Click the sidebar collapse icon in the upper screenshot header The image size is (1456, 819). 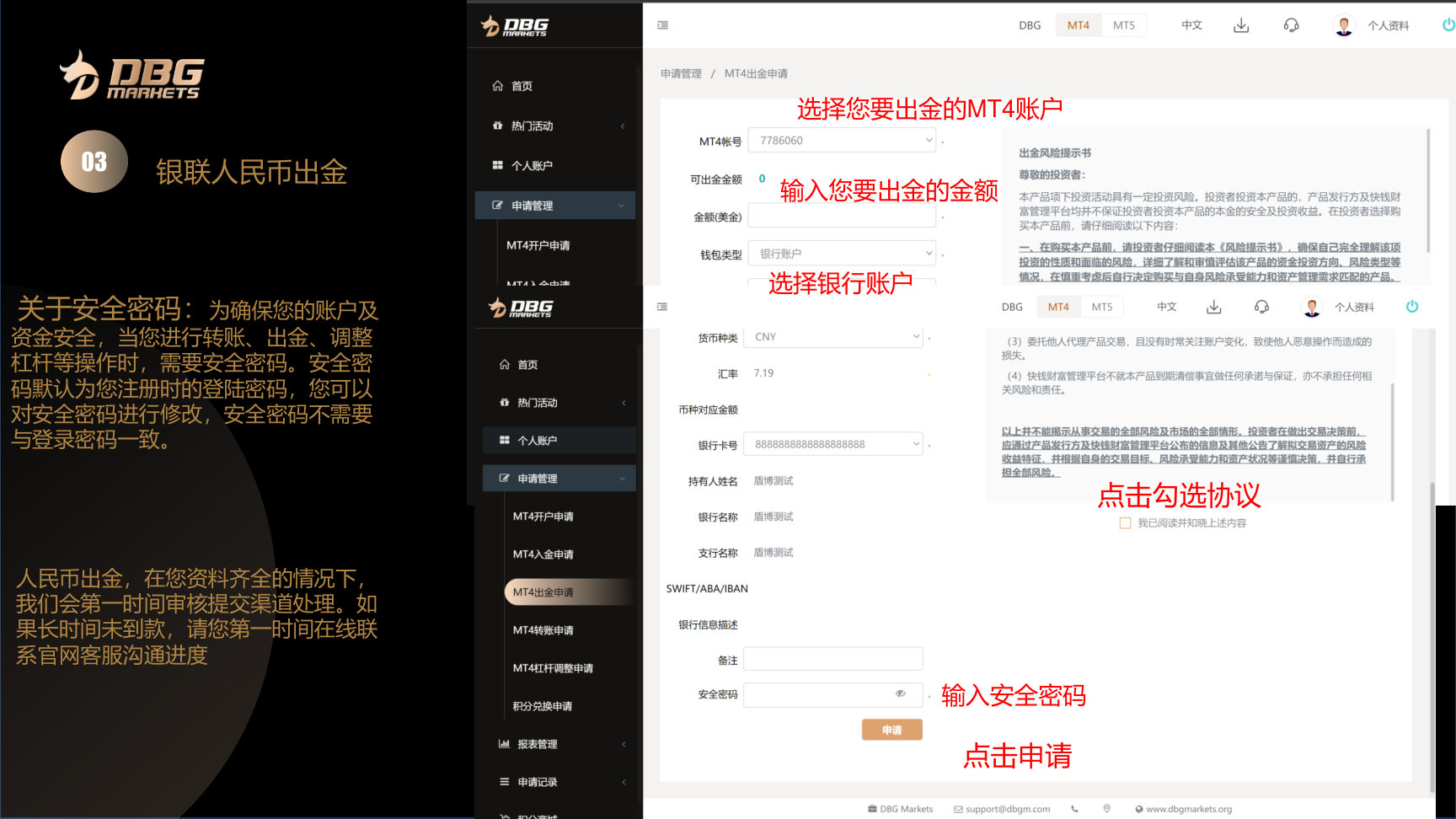click(x=663, y=25)
